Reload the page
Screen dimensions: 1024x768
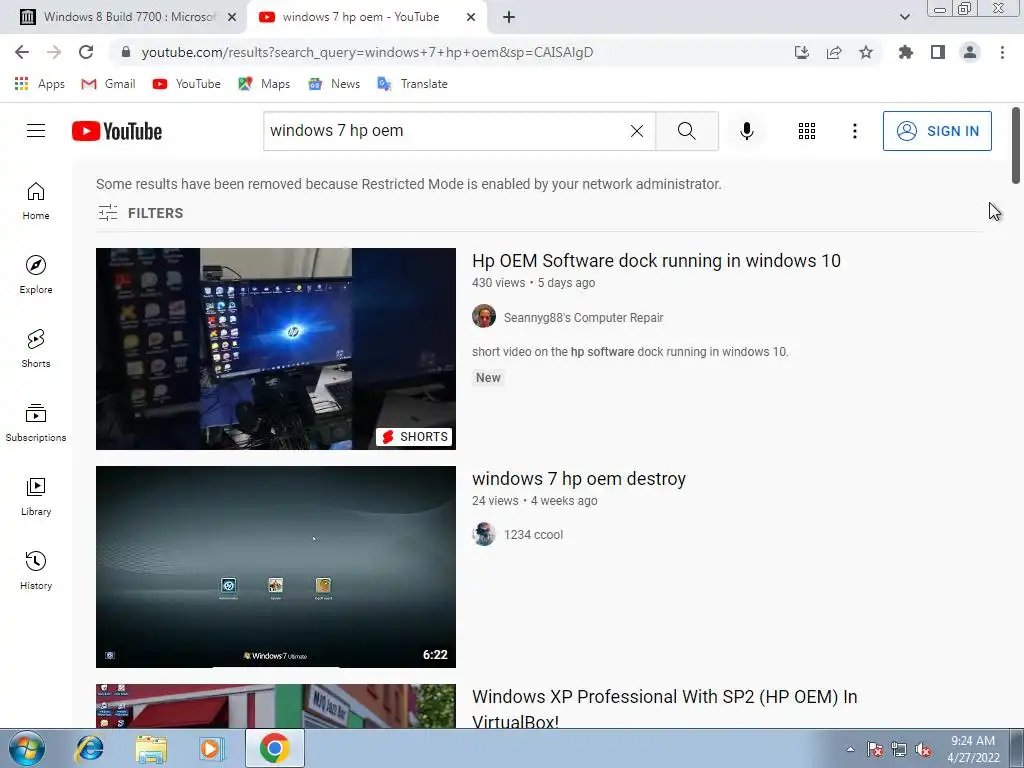coord(86,52)
